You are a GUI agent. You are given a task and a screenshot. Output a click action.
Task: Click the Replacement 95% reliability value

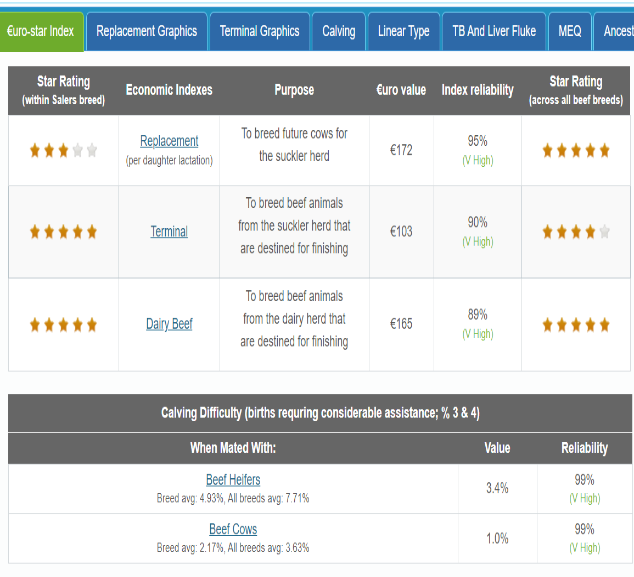(x=477, y=141)
